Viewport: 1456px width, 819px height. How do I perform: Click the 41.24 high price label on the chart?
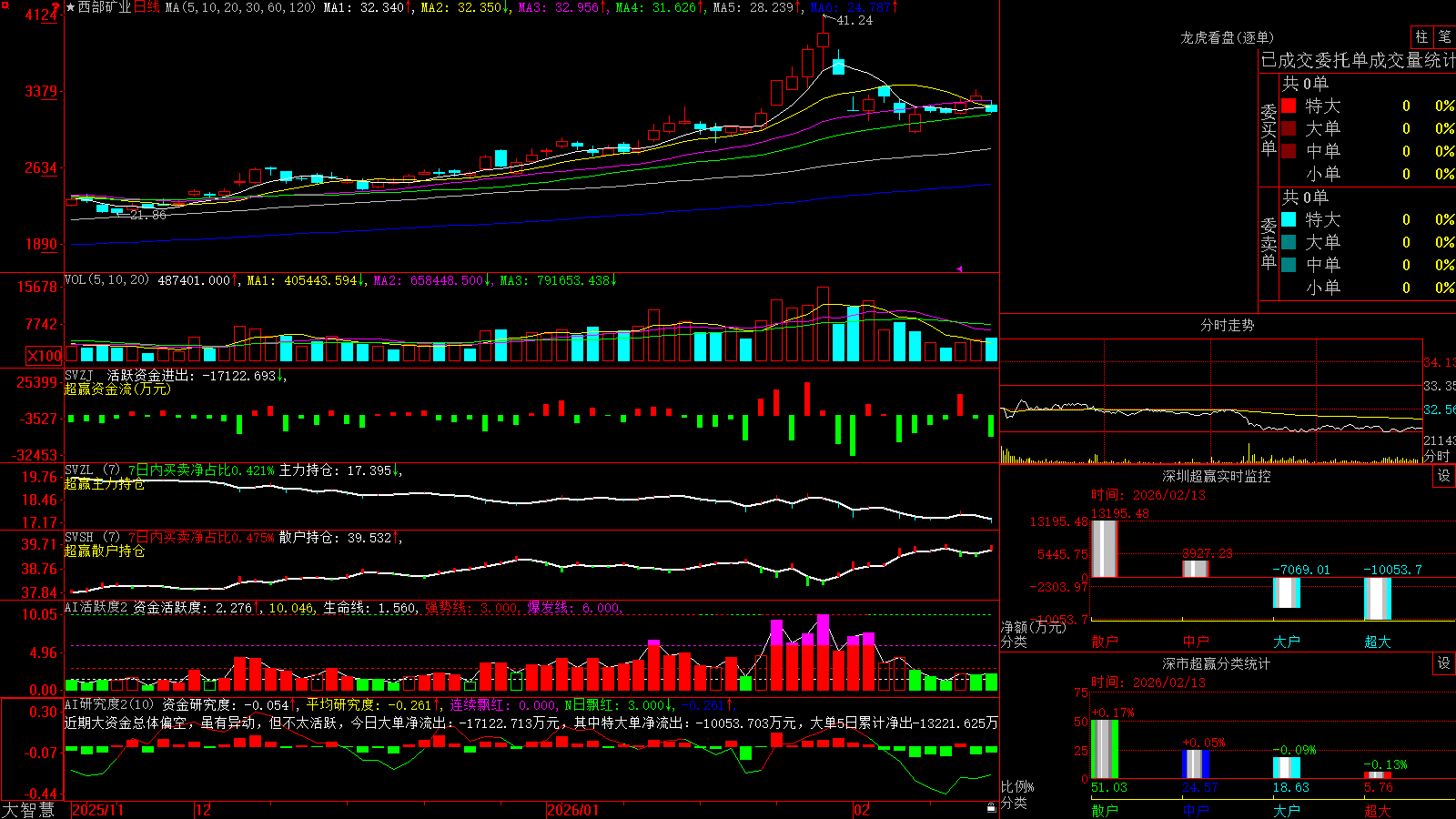point(854,21)
